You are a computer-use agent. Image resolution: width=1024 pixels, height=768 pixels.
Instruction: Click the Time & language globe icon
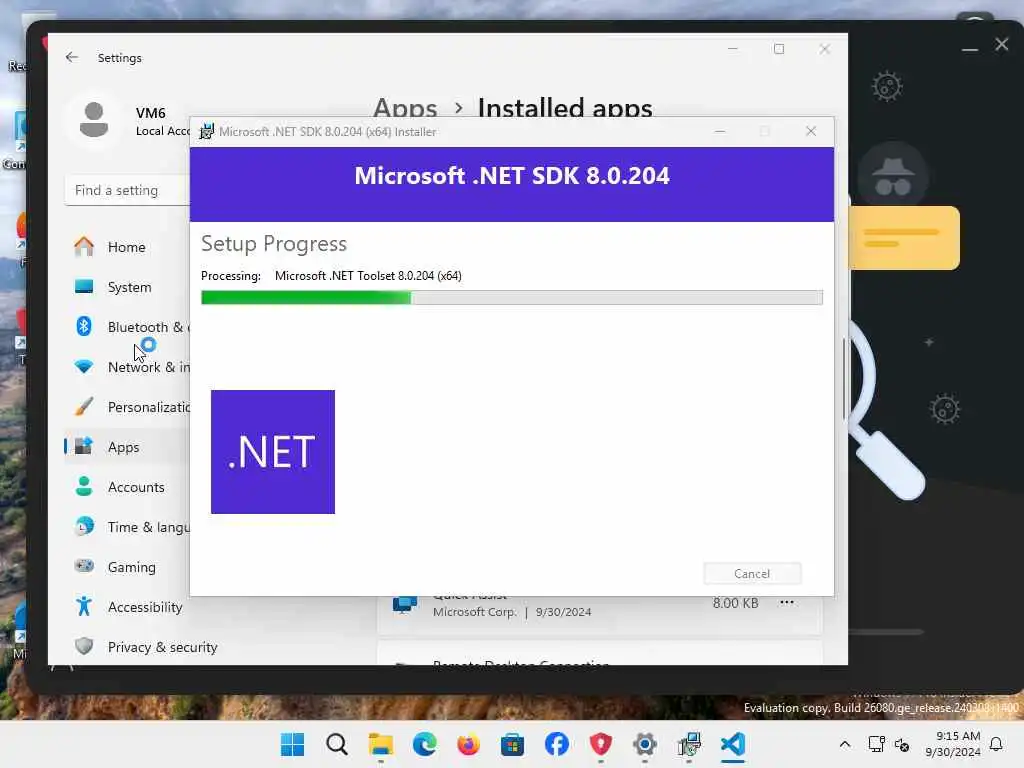pyautogui.click(x=84, y=526)
